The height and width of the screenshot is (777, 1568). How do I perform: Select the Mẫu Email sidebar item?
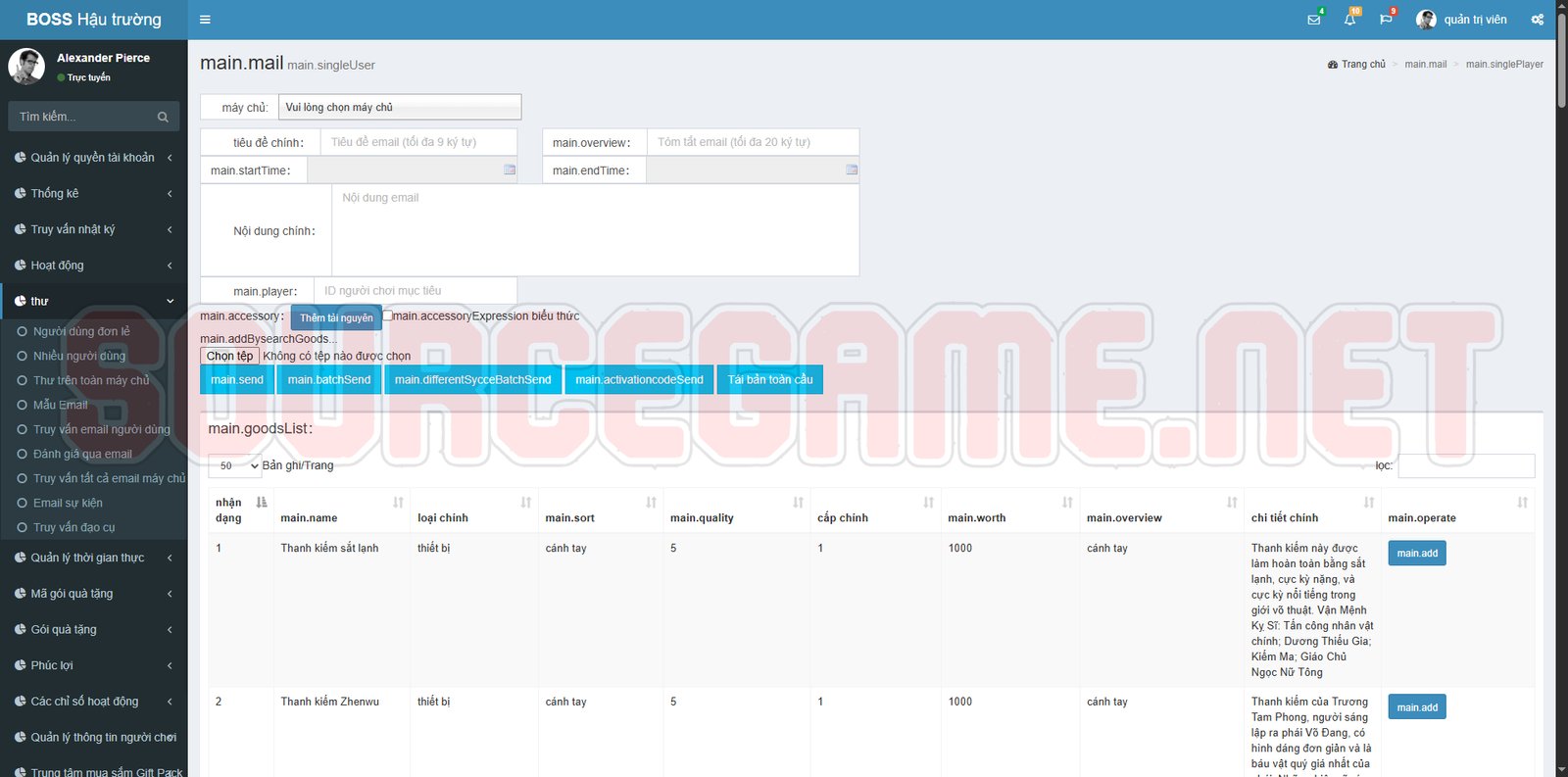60,405
